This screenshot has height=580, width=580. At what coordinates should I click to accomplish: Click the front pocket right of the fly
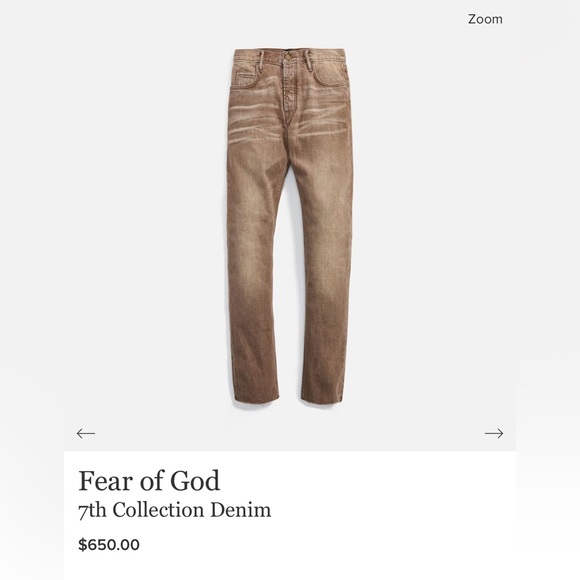pos(330,75)
